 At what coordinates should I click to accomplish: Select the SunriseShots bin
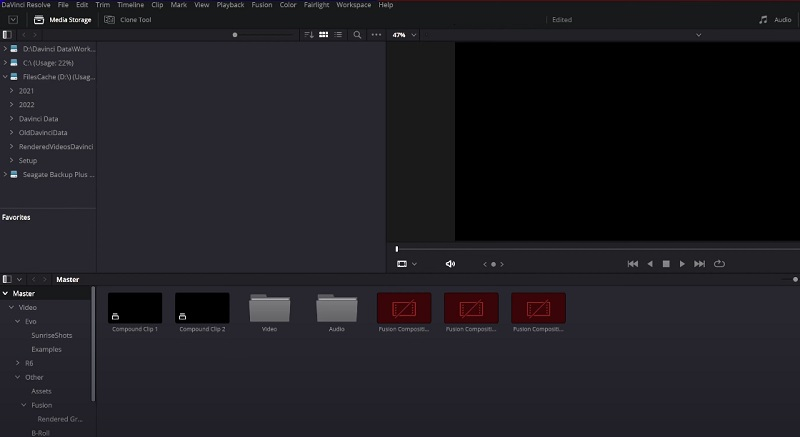pos(52,335)
